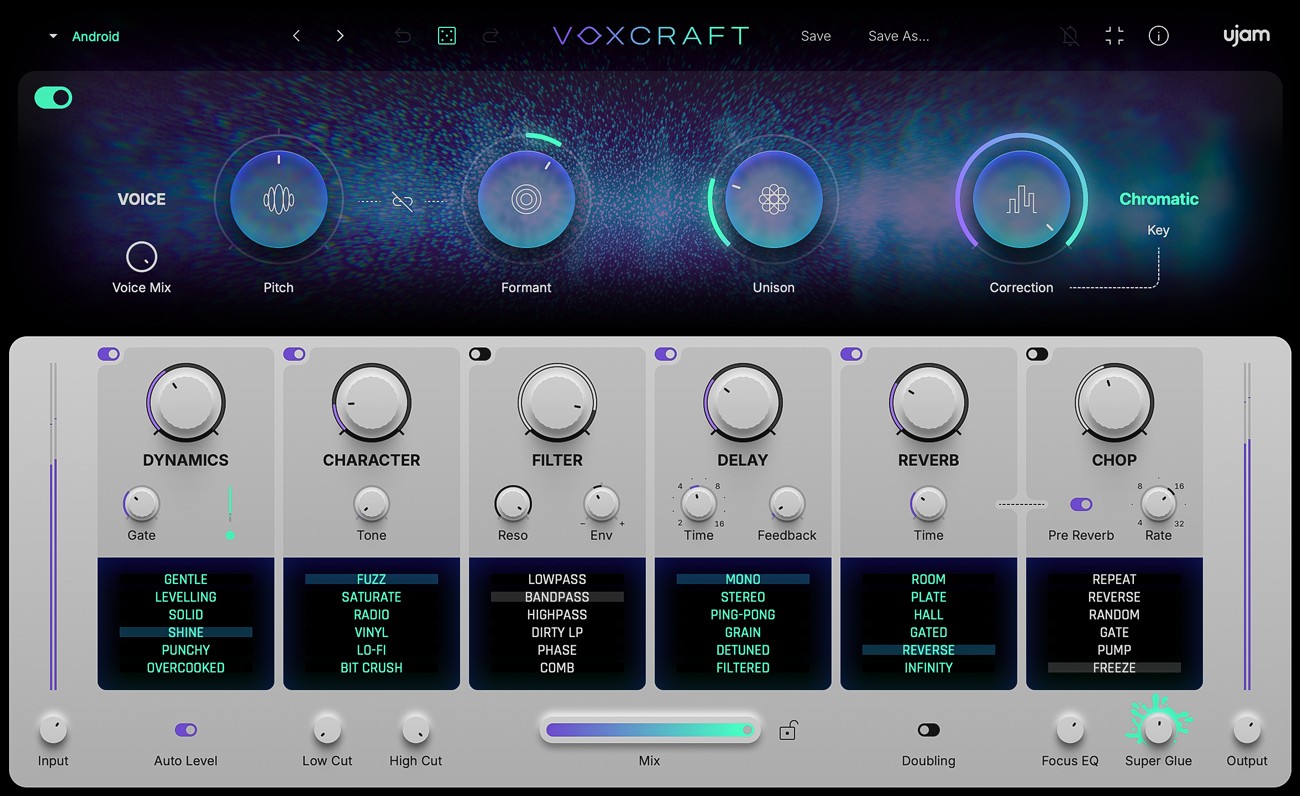Click the notification bell icon
This screenshot has height=796, width=1300.
pyautogui.click(x=1069, y=35)
